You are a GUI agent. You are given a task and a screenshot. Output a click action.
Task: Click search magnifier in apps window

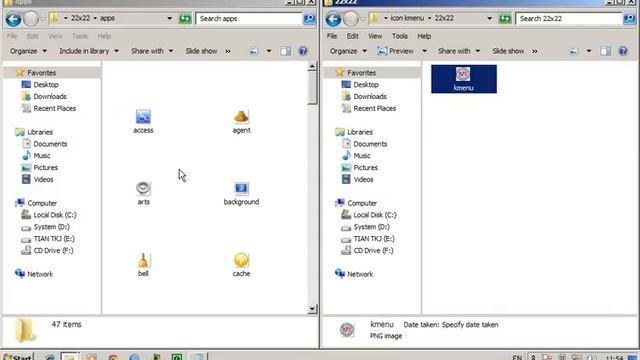[309, 18]
